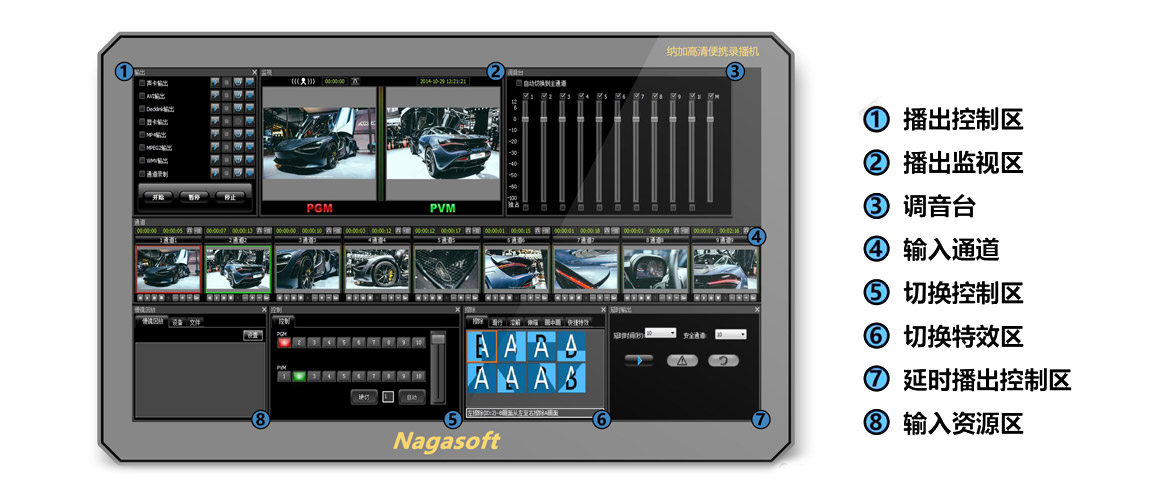Click the 暂停 pause button
This screenshot has height=500, width=1170.
click(194, 197)
